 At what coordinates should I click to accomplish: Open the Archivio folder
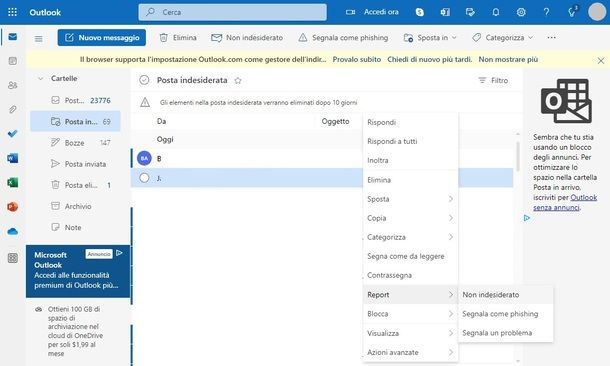tap(75, 206)
